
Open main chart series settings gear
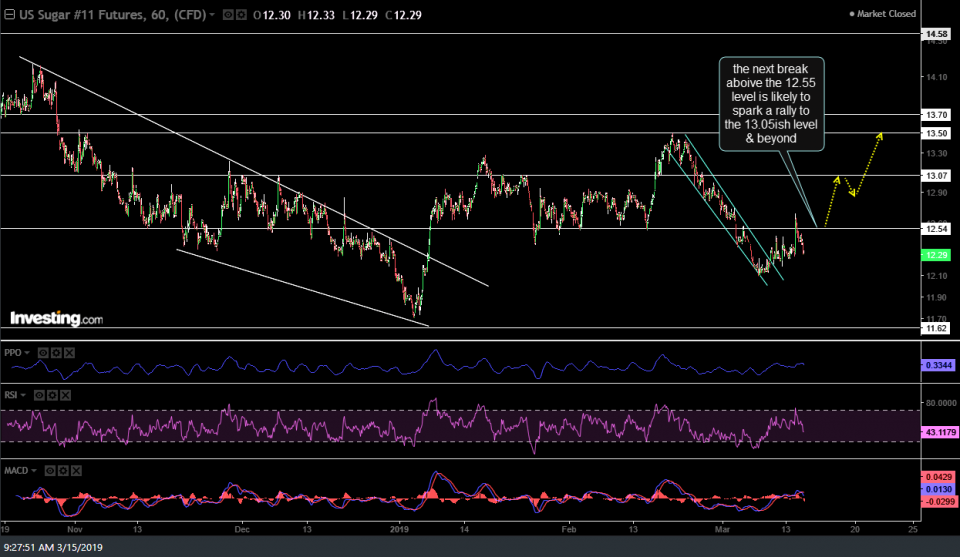(240, 16)
